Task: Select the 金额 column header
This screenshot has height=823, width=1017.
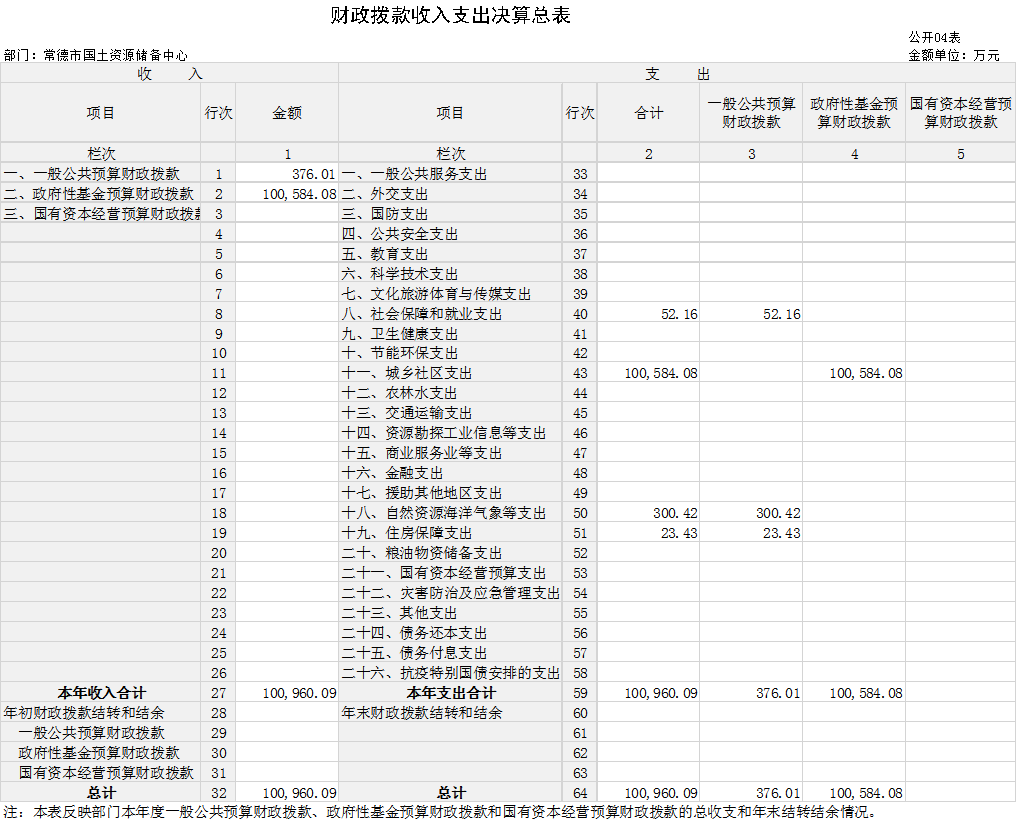Action: tap(287, 113)
